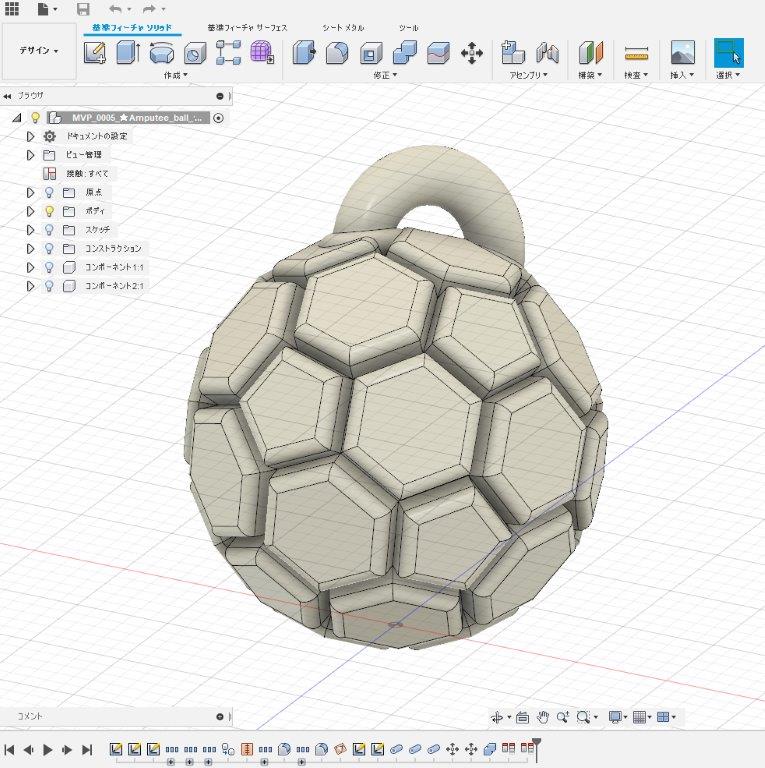
Task: Open the デザイン workspace dropdown
Action: click(x=39, y=50)
